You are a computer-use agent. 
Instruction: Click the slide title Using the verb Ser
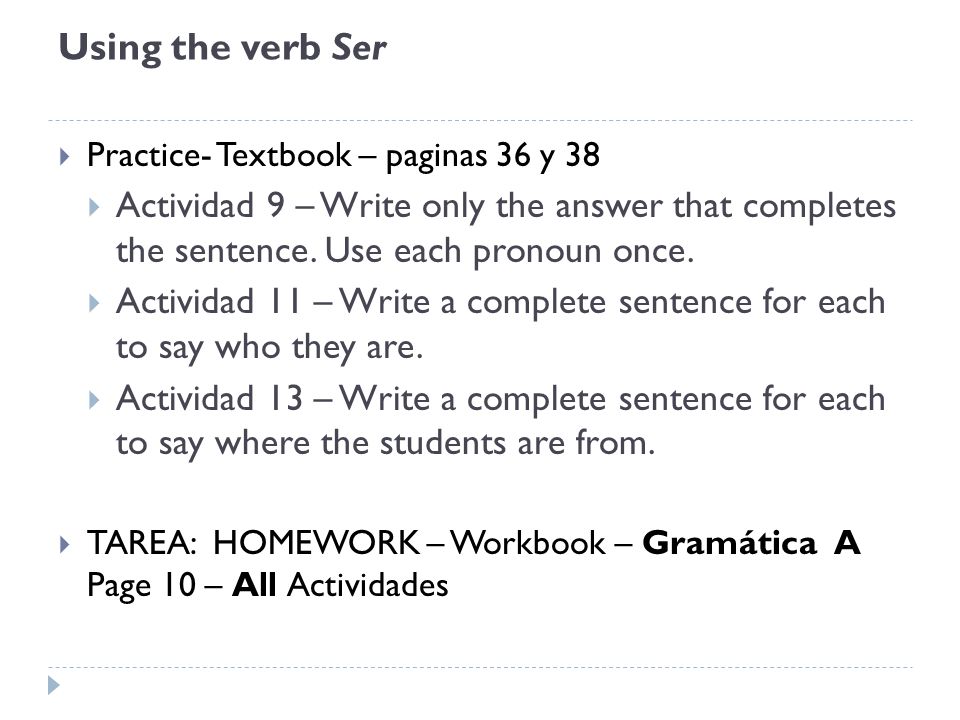pyautogui.click(x=222, y=48)
